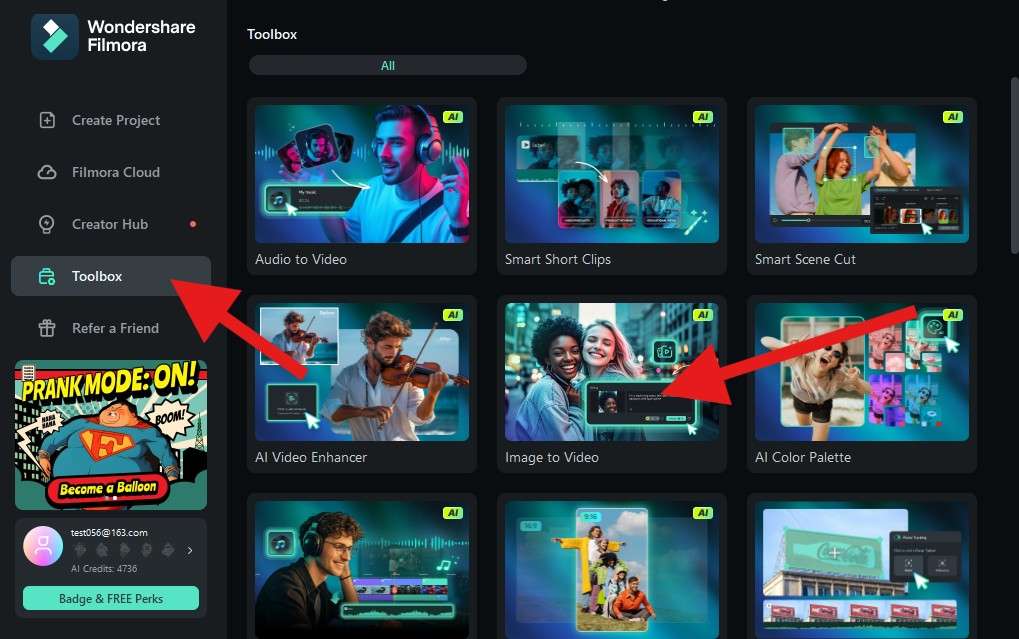Click the Image to Video label

(x=552, y=458)
